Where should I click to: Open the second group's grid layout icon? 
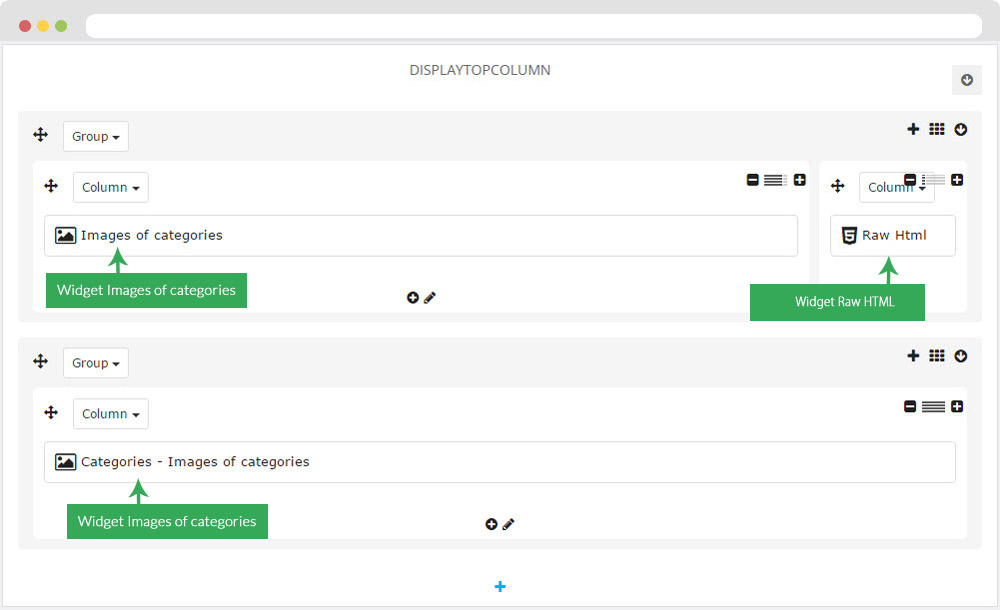(x=937, y=355)
